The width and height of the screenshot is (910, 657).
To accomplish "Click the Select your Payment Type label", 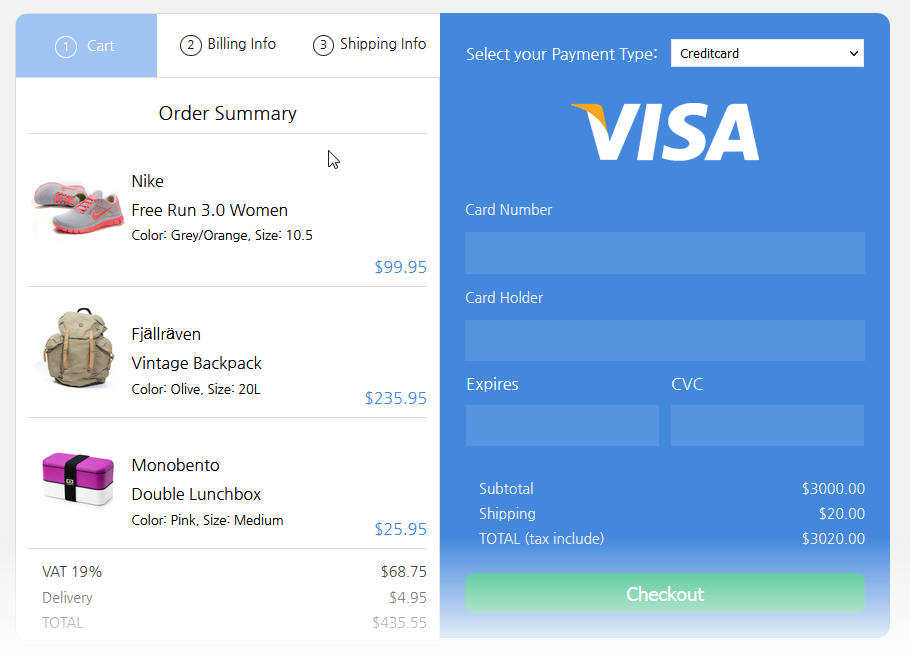I will [x=562, y=54].
